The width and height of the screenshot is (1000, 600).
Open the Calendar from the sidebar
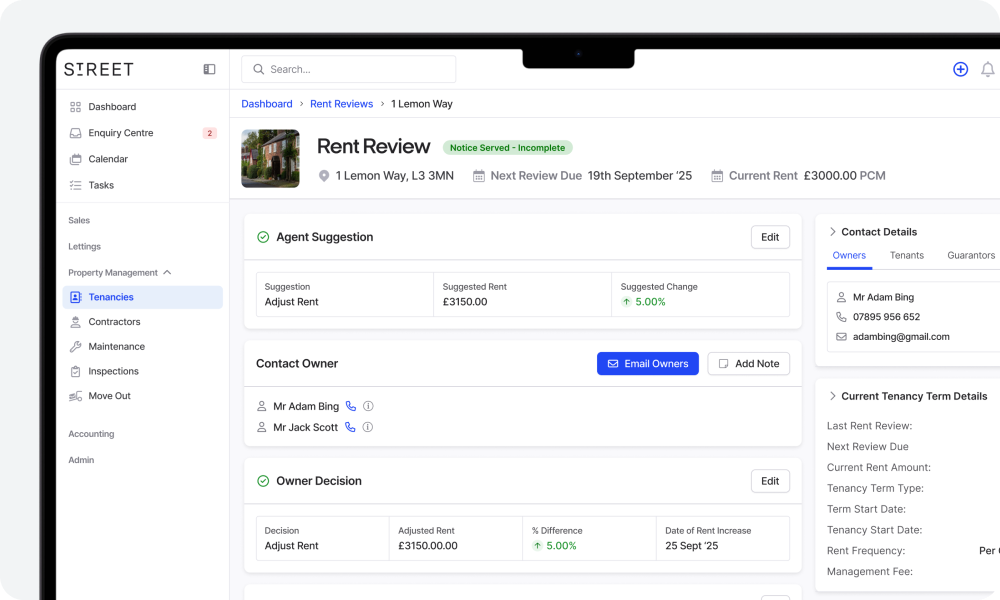point(110,158)
